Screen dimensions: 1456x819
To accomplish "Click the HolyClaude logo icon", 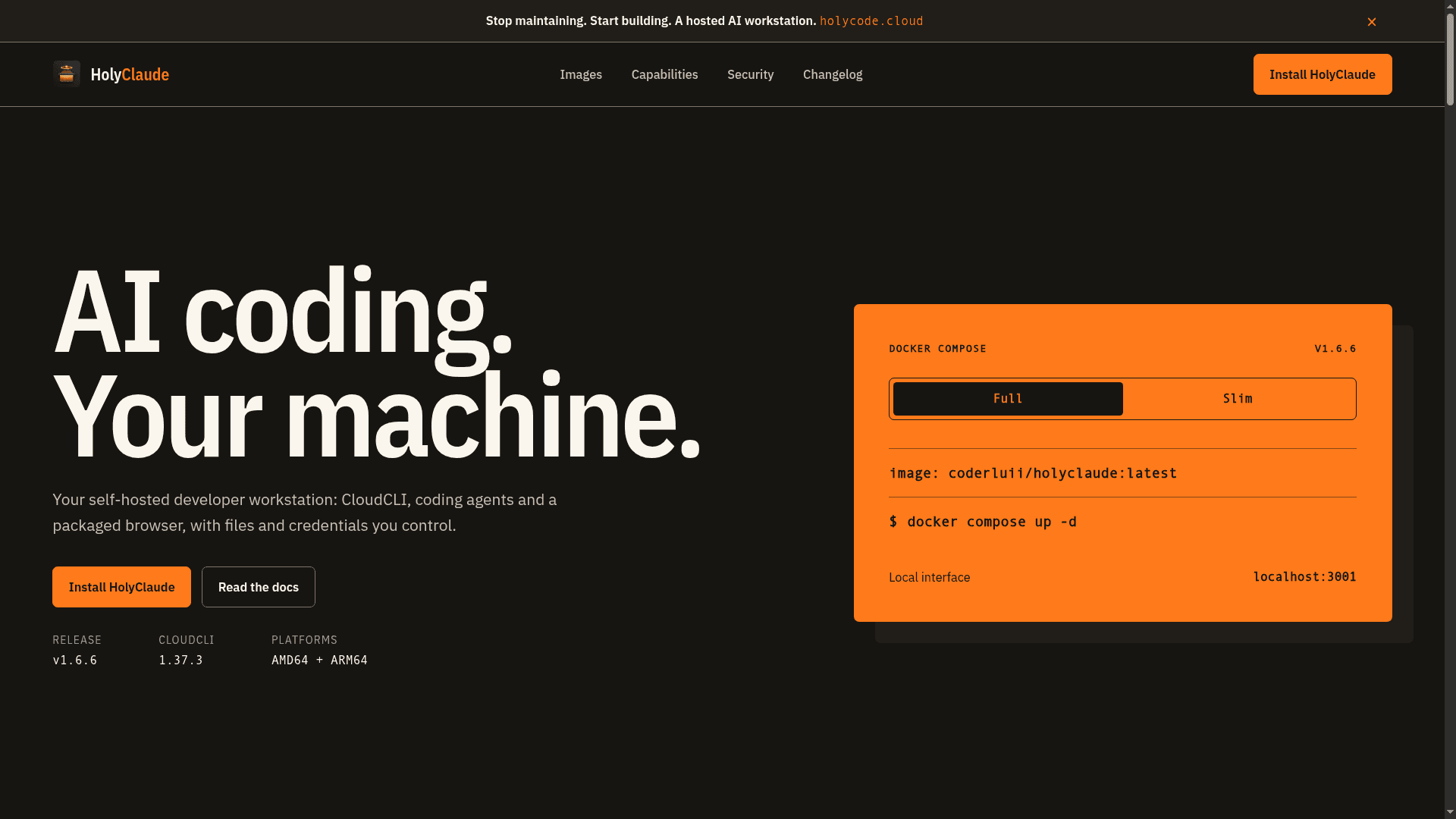I will (67, 74).
